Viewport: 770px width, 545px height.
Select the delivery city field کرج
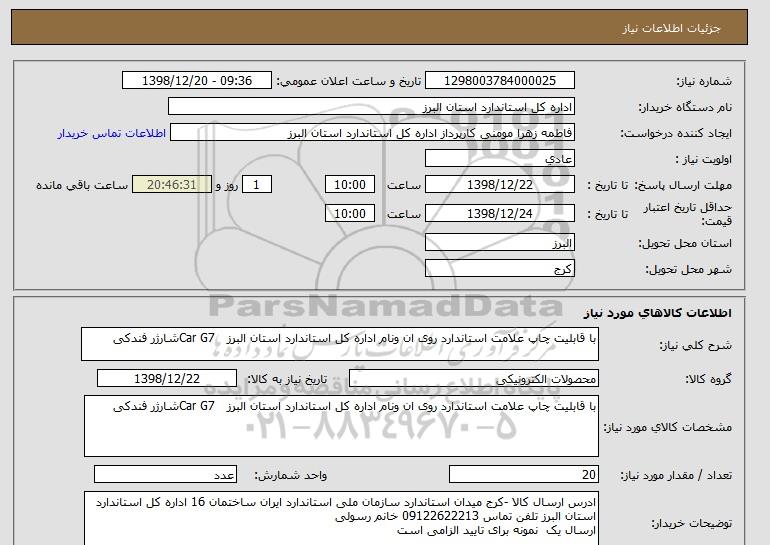(x=499, y=269)
